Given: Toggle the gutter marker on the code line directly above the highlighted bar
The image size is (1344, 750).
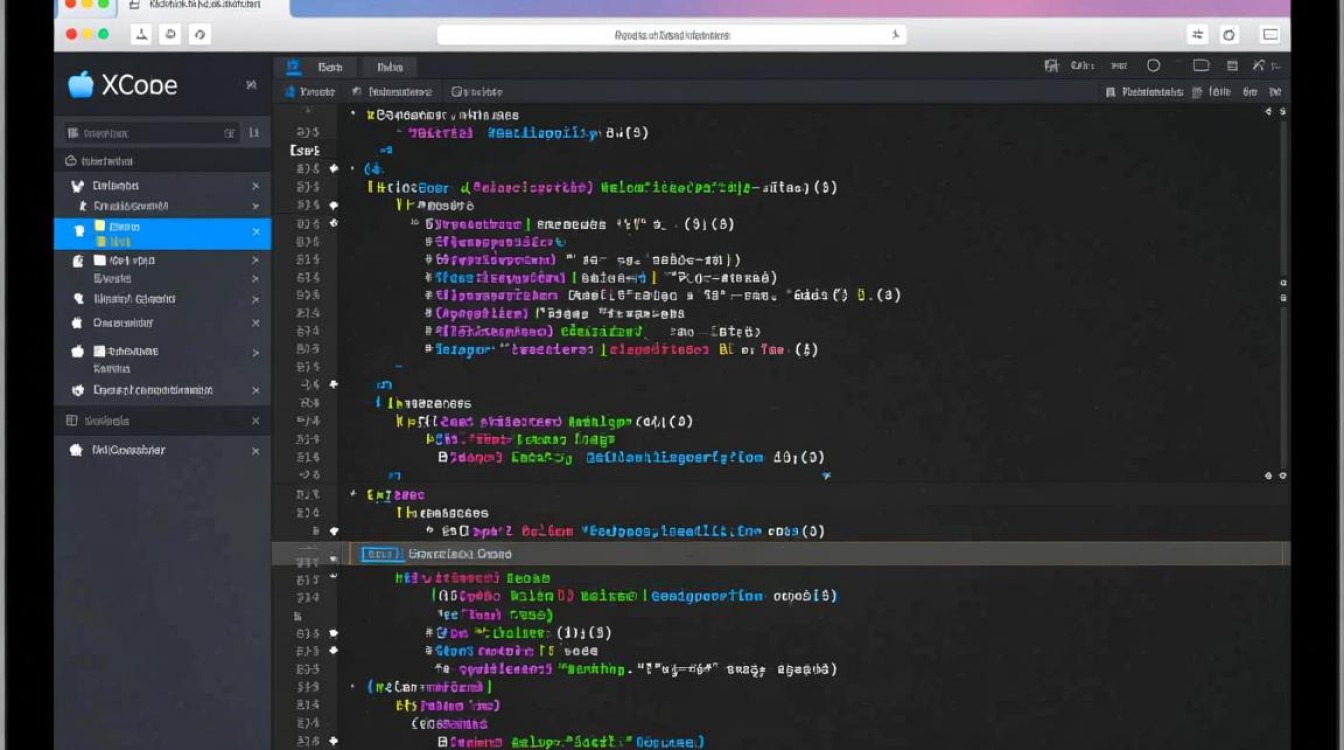Looking at the screenshot, I should pyautogui.click(x=333, y=532).
